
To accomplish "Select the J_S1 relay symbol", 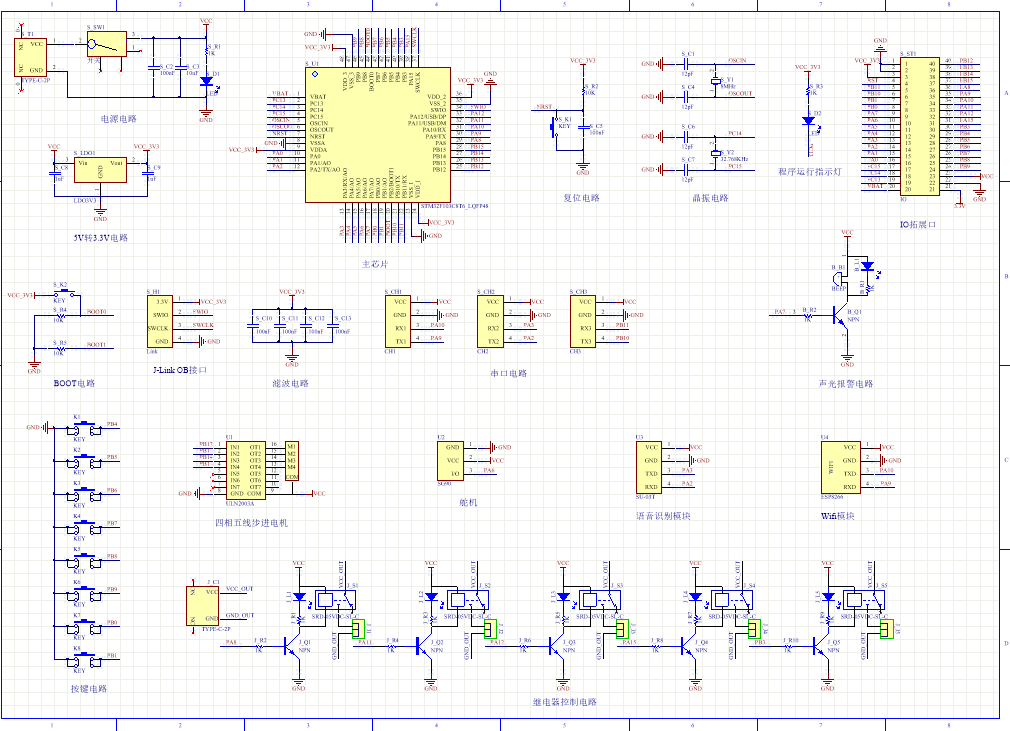I will tap(334, 600).
